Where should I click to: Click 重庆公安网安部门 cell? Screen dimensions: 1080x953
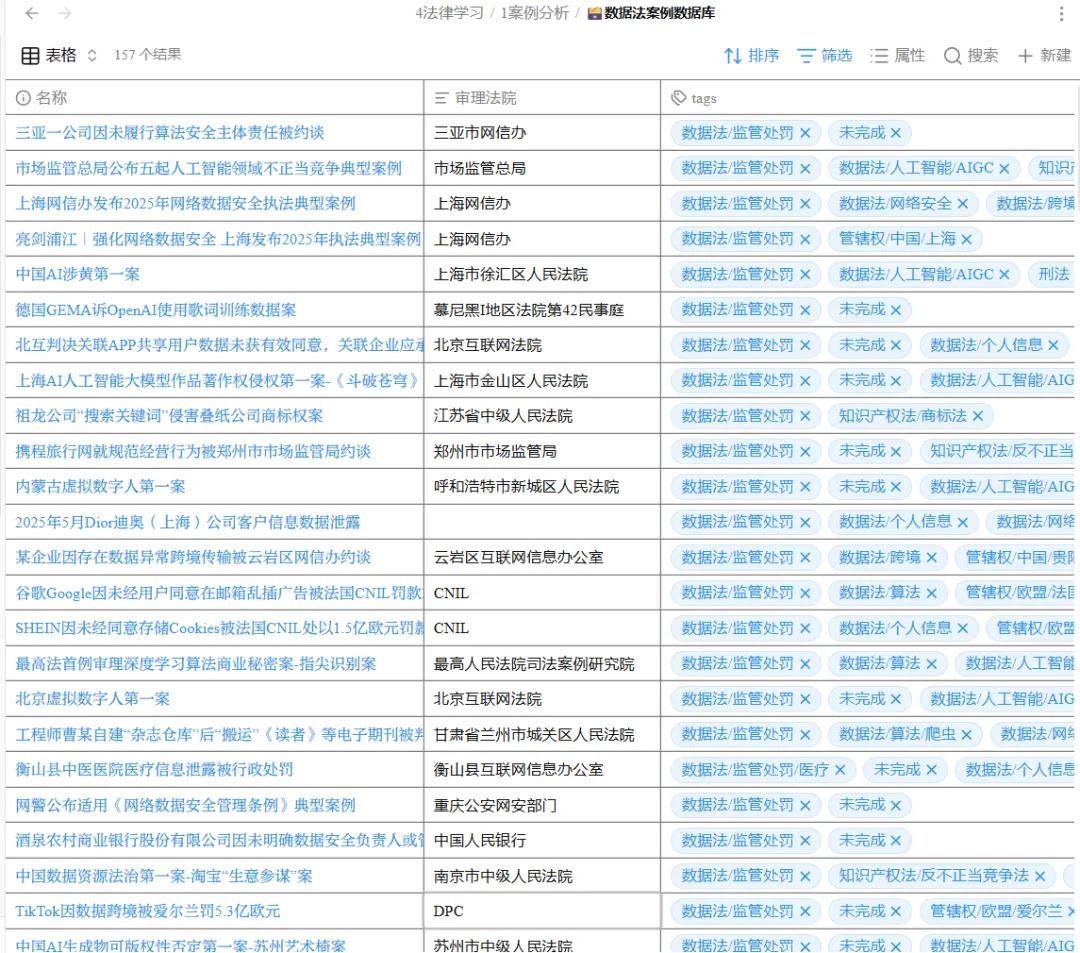(542, 805)
